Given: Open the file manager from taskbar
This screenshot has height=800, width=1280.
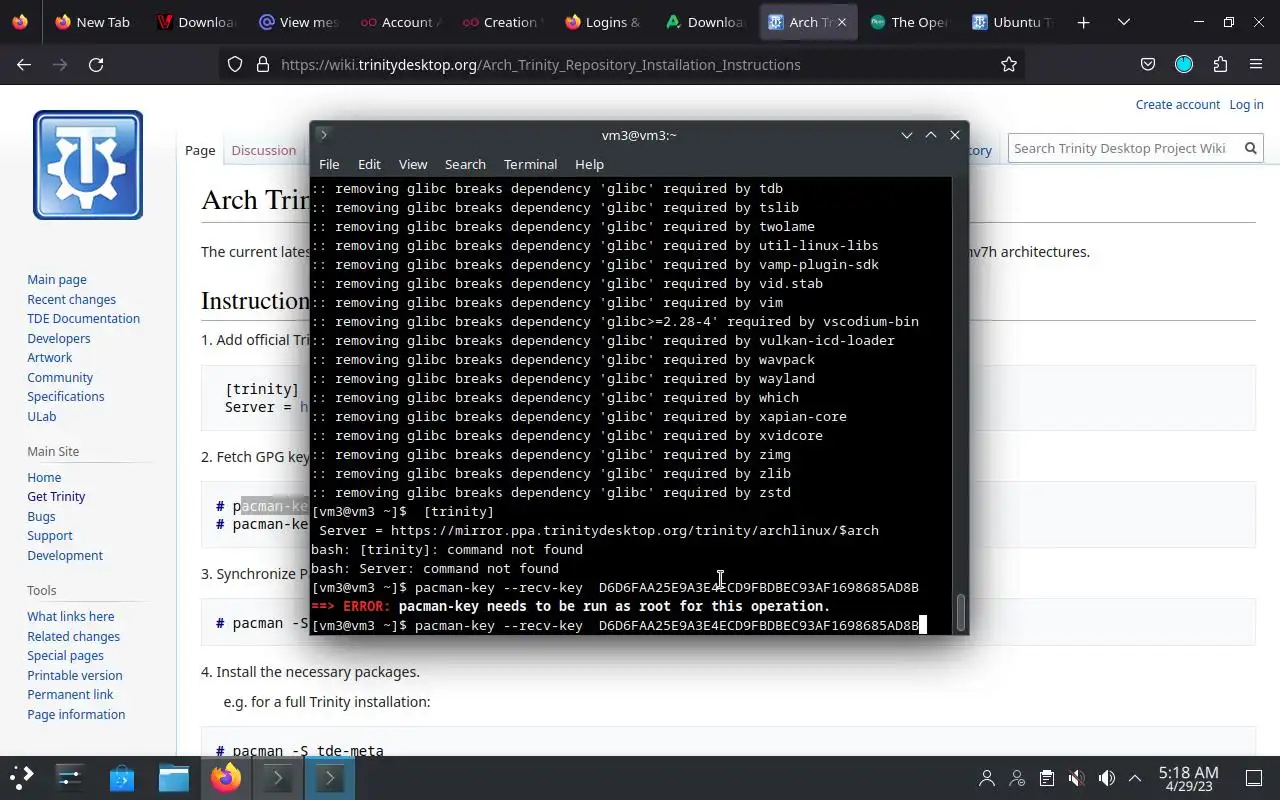Looking at the screenshot, I should 174,777.
